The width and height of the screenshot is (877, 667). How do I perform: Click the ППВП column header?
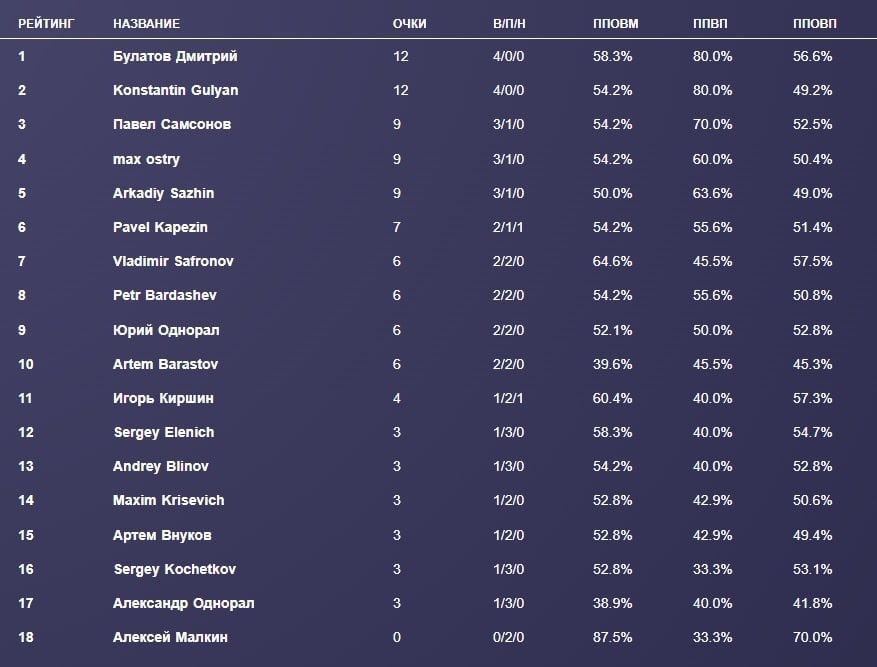711,23
